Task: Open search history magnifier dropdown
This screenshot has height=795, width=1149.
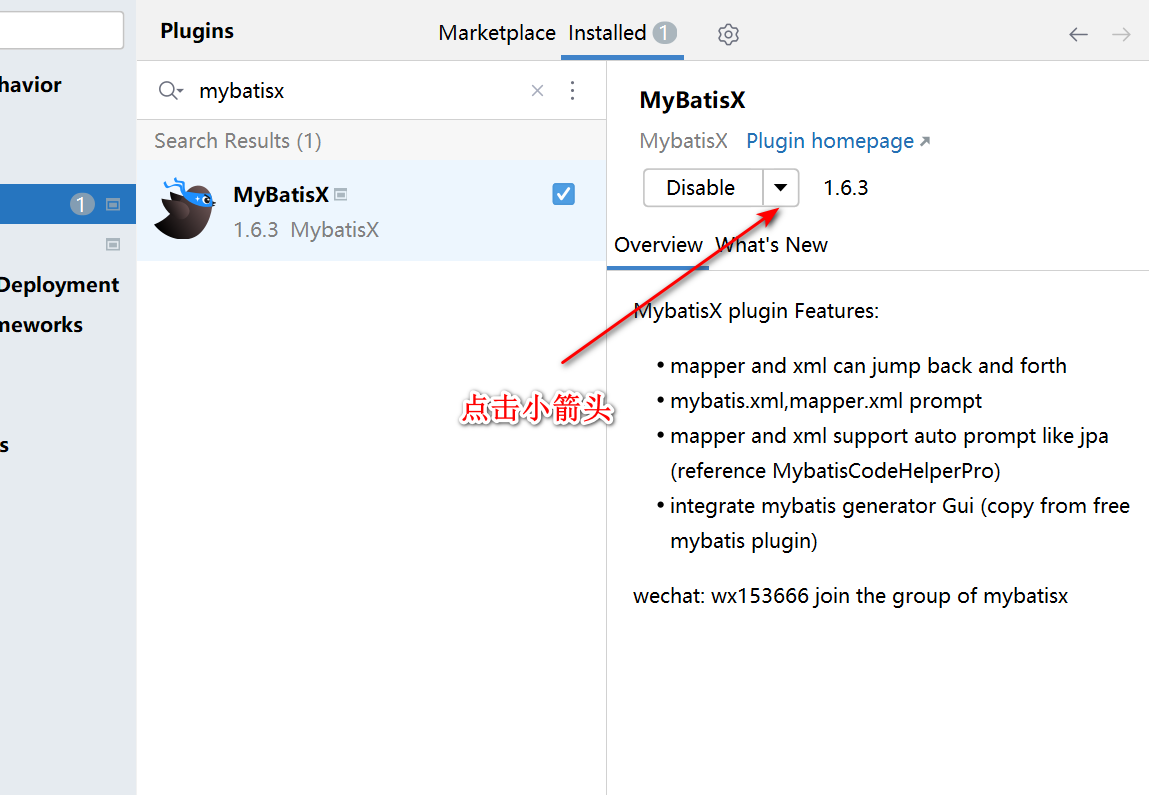Action: [x=170, y=90]
